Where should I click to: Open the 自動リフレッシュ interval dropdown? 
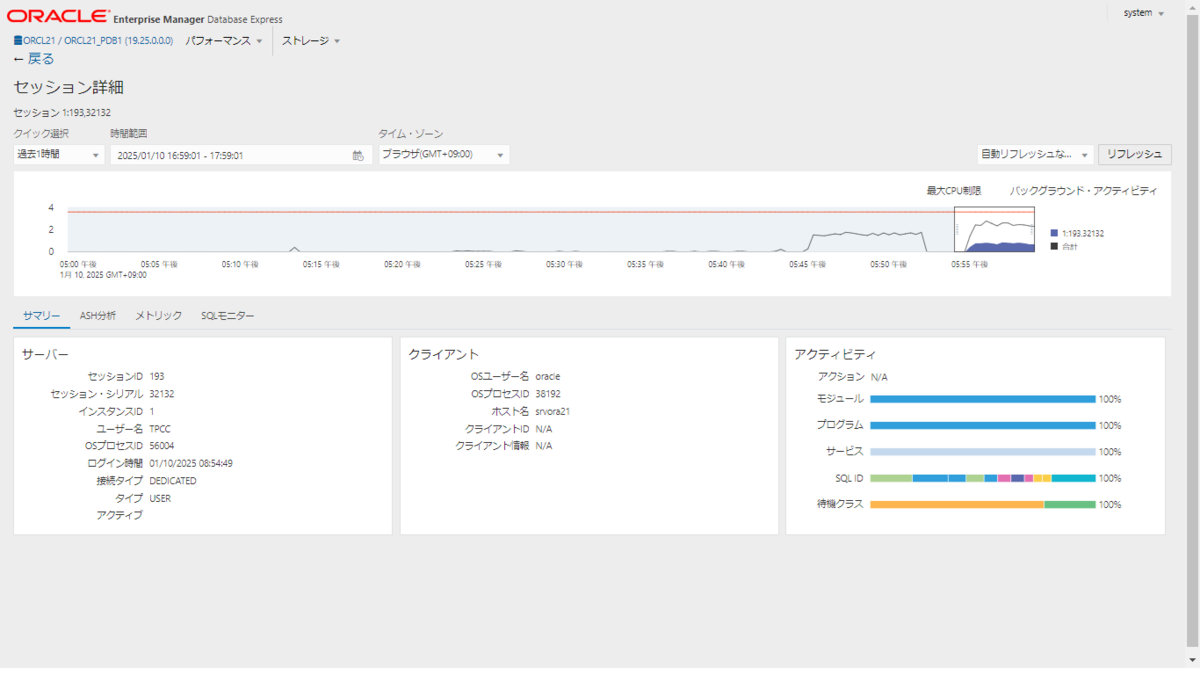[x=1028, y=154]
